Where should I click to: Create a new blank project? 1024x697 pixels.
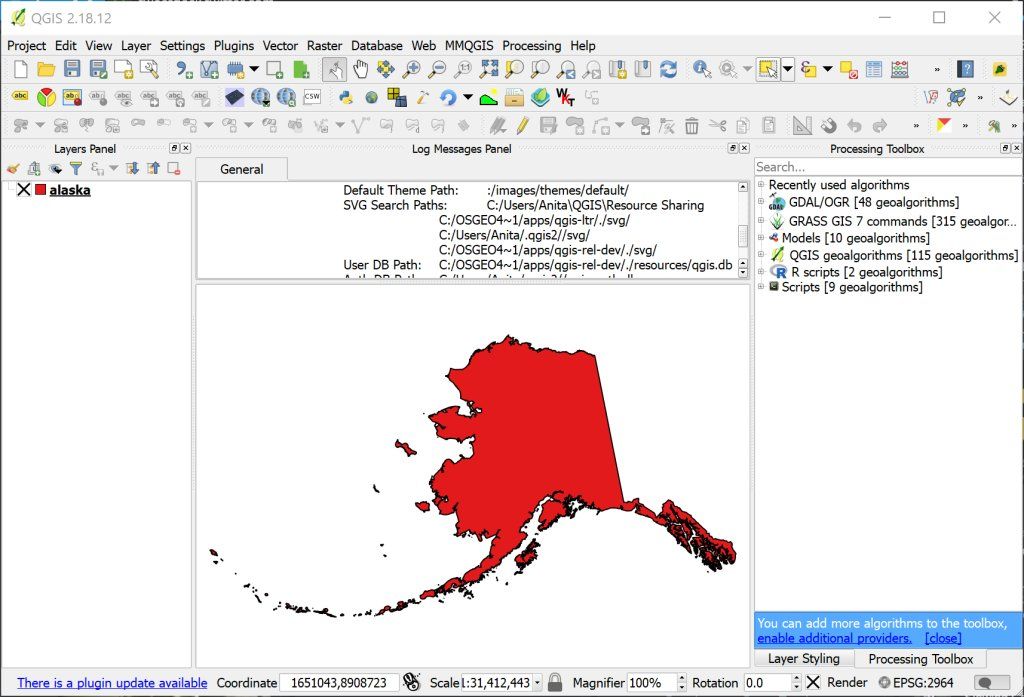coord(21,69)
